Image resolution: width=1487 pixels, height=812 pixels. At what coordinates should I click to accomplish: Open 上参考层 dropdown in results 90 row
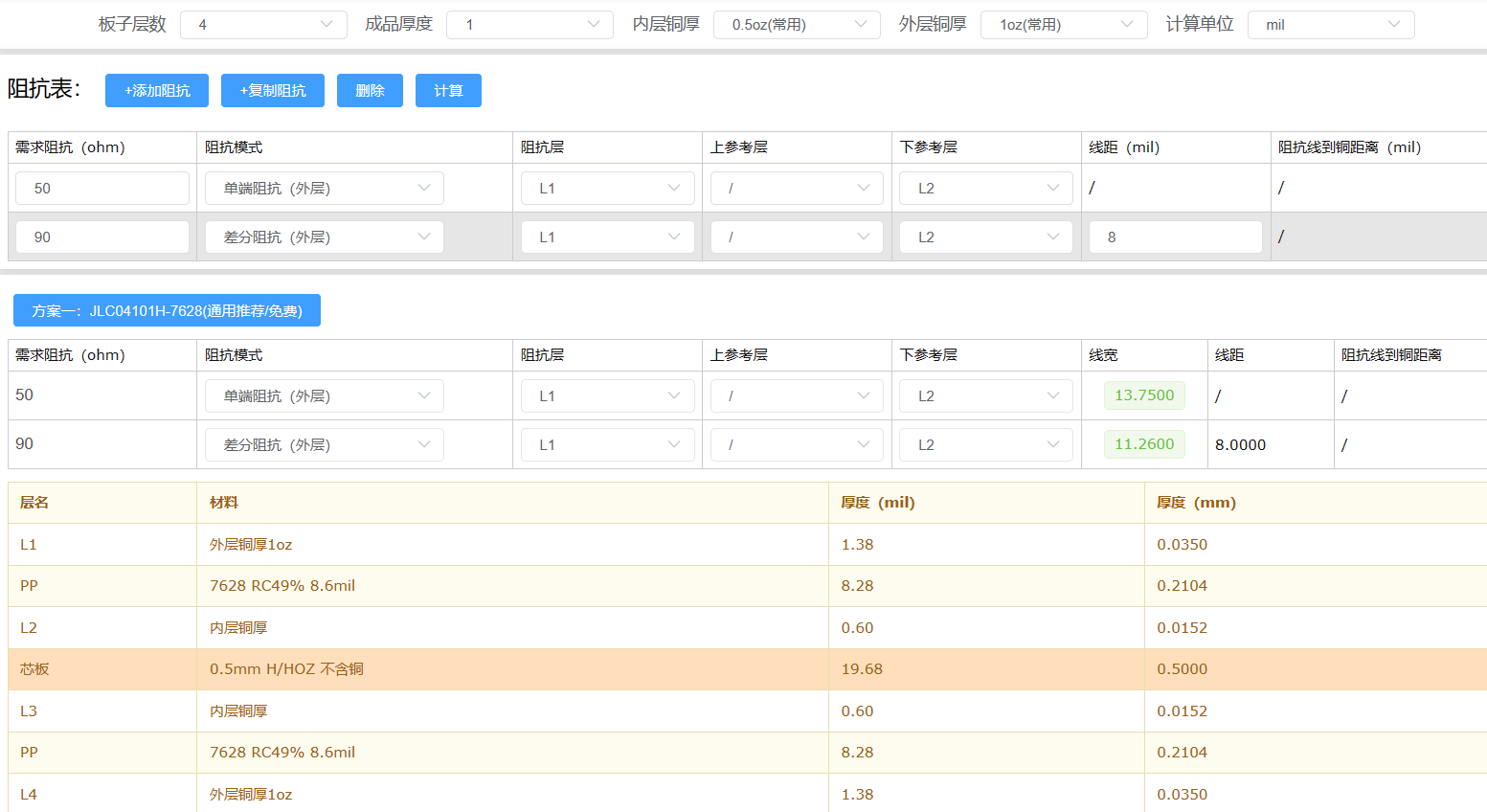(798, 444)
